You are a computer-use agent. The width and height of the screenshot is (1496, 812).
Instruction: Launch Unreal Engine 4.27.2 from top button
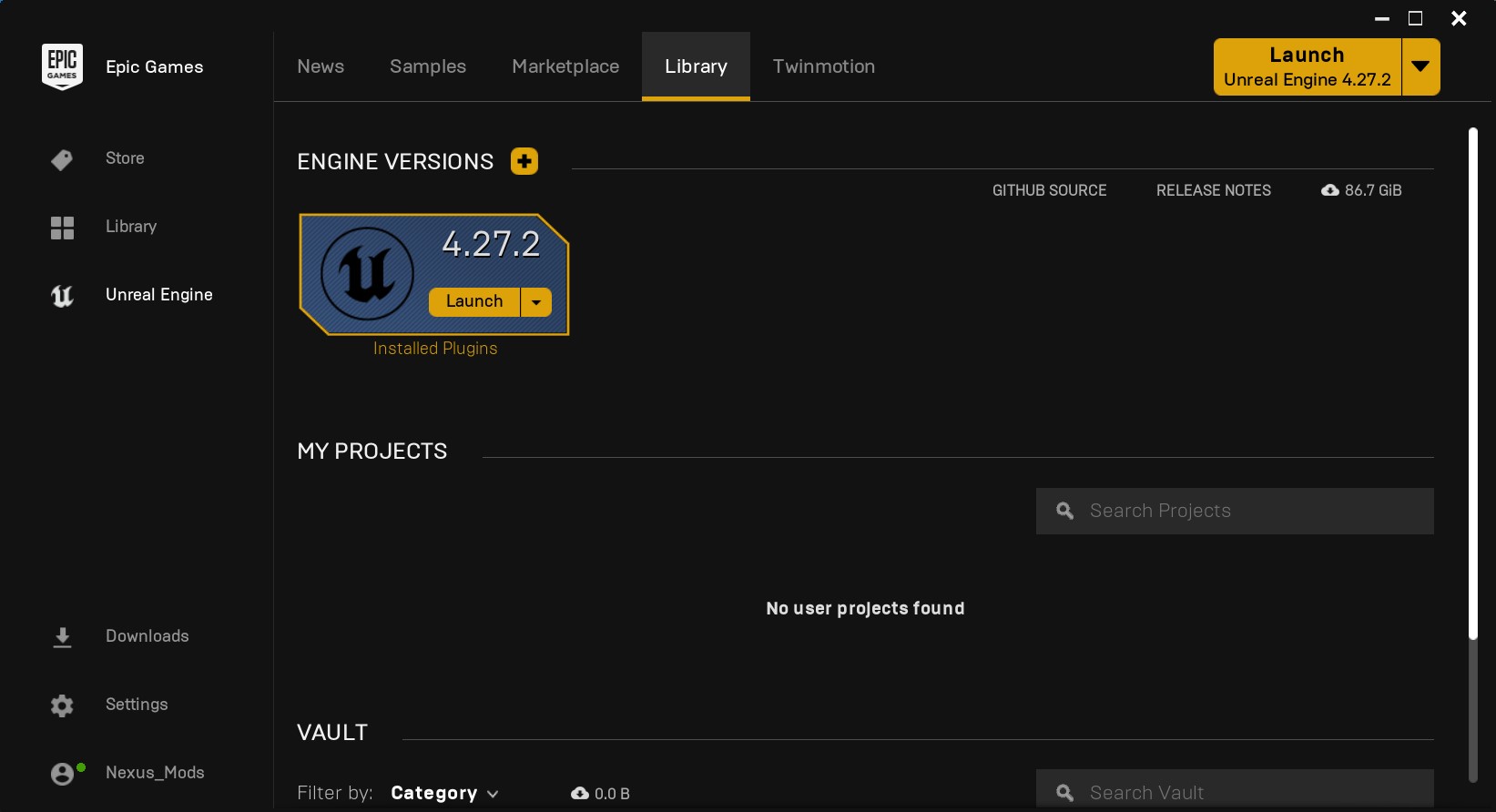tap(1308, 66)
